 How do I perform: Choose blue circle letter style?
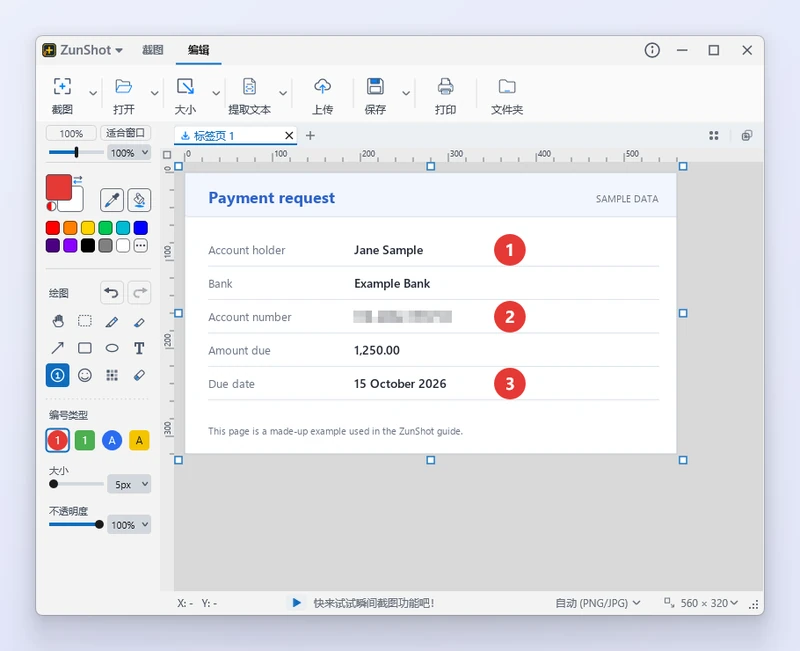coord(112,440)
